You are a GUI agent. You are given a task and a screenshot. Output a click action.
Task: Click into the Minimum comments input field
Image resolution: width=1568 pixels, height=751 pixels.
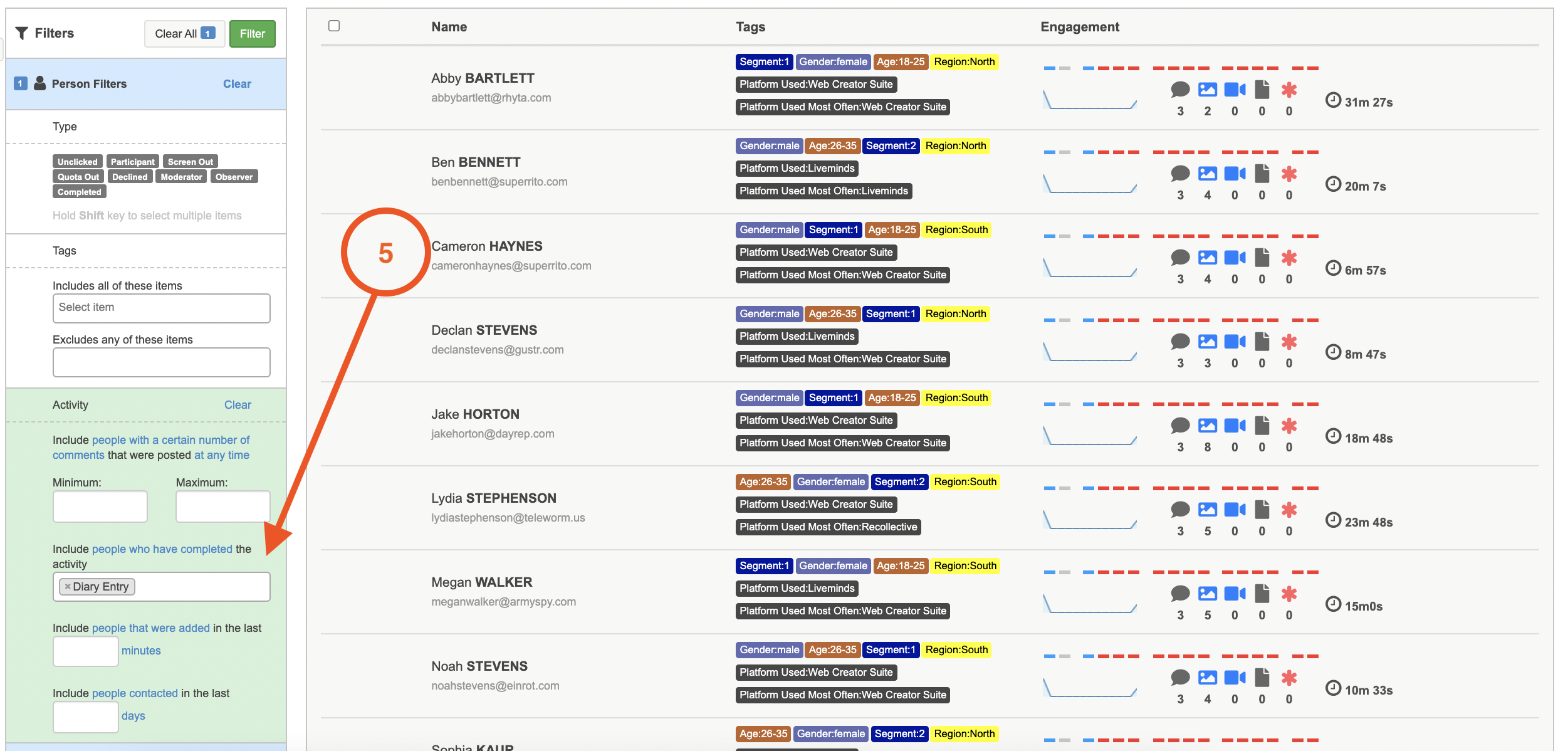coord(100,507)
